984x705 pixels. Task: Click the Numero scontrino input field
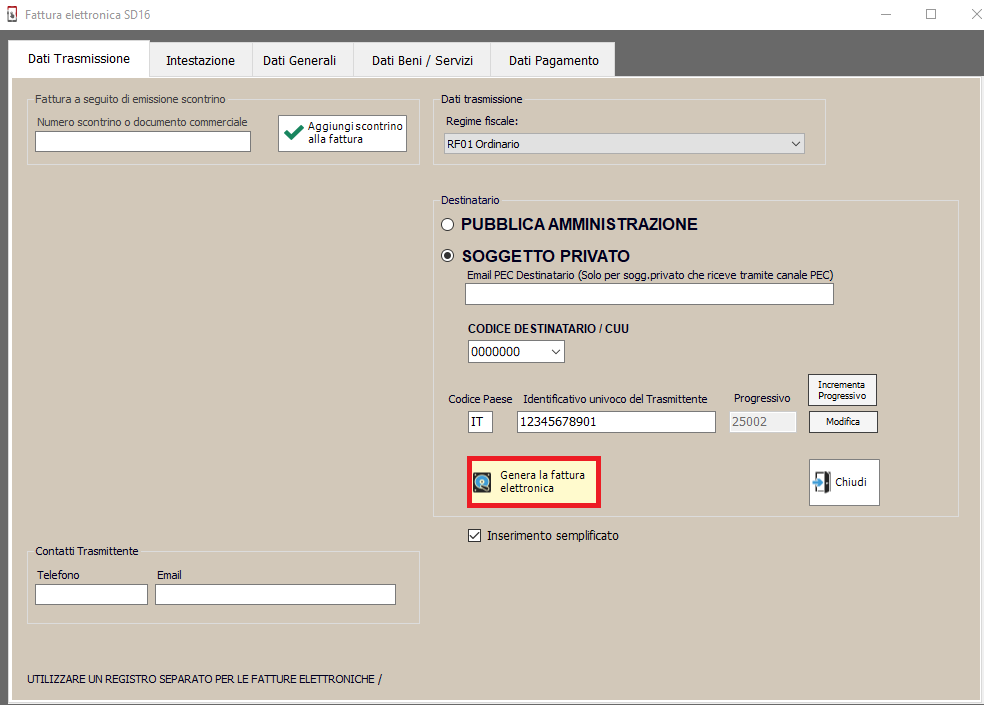(x=142, y=142)
